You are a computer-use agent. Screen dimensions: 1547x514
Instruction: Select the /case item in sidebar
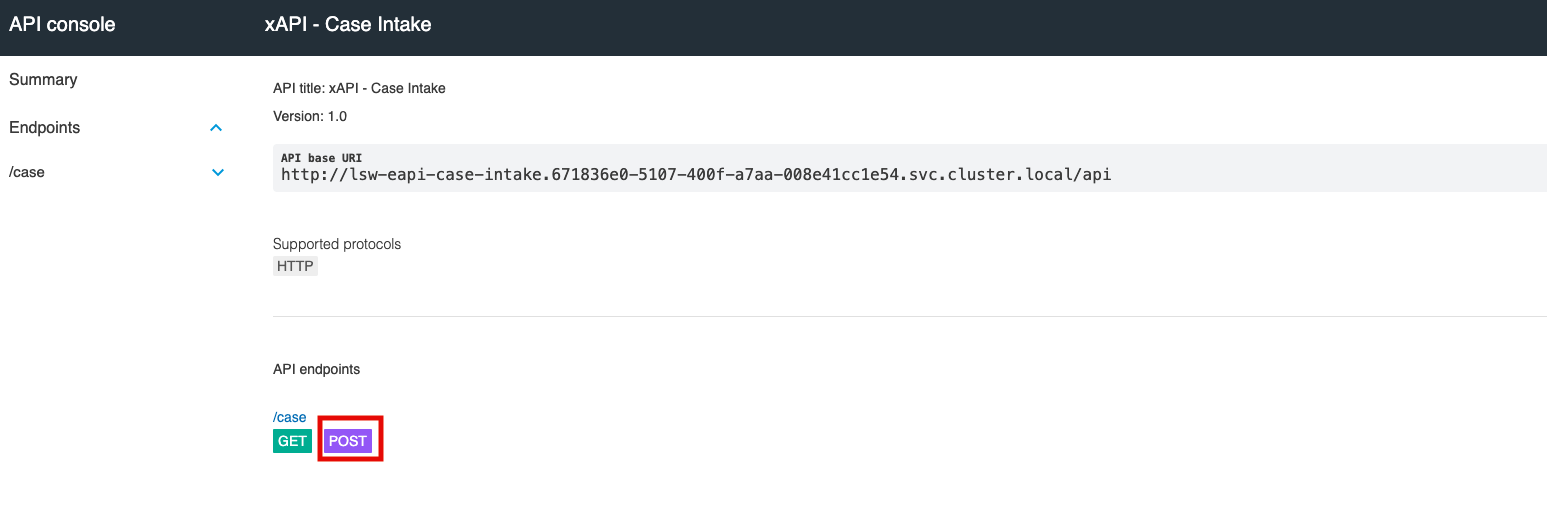click(x=27, y=172)
